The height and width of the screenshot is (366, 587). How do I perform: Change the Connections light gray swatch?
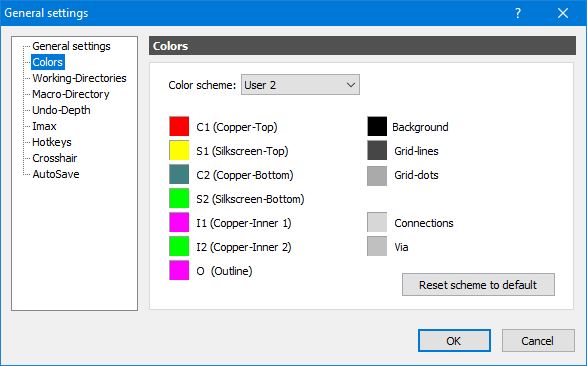(x=377, y=222)
